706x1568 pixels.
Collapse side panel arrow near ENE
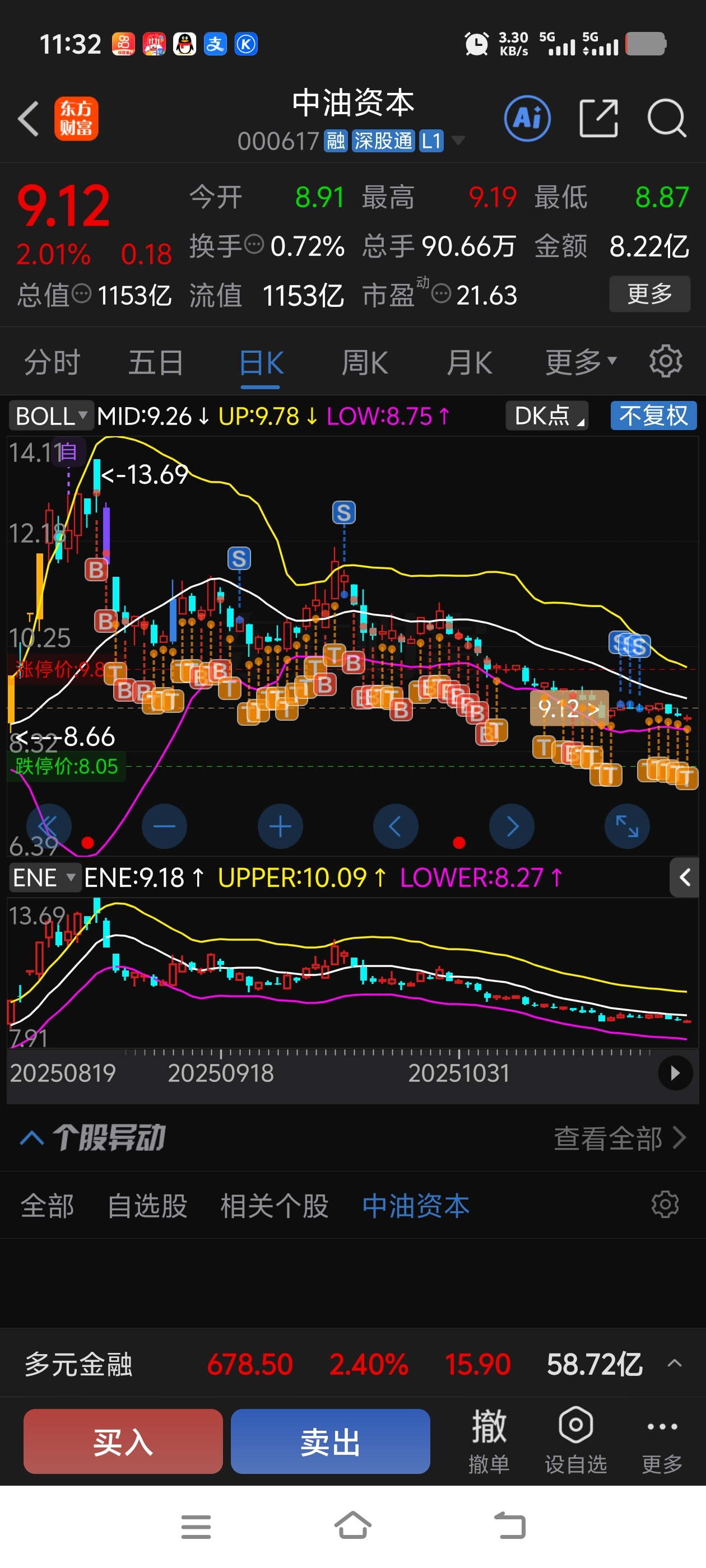coord(684,877)
